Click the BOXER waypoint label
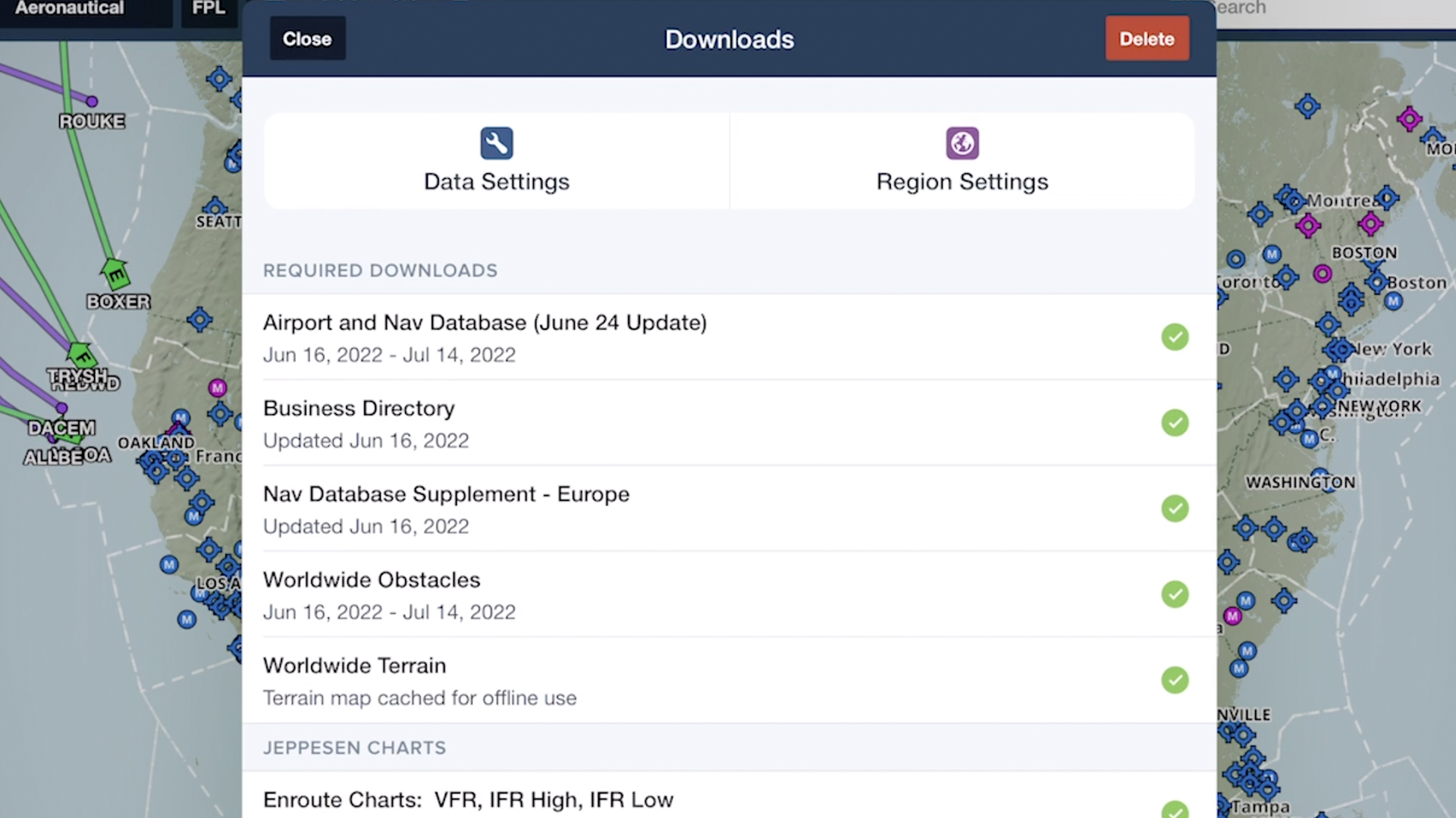Screen dimensions: 1456x818 tap(118, 302)
